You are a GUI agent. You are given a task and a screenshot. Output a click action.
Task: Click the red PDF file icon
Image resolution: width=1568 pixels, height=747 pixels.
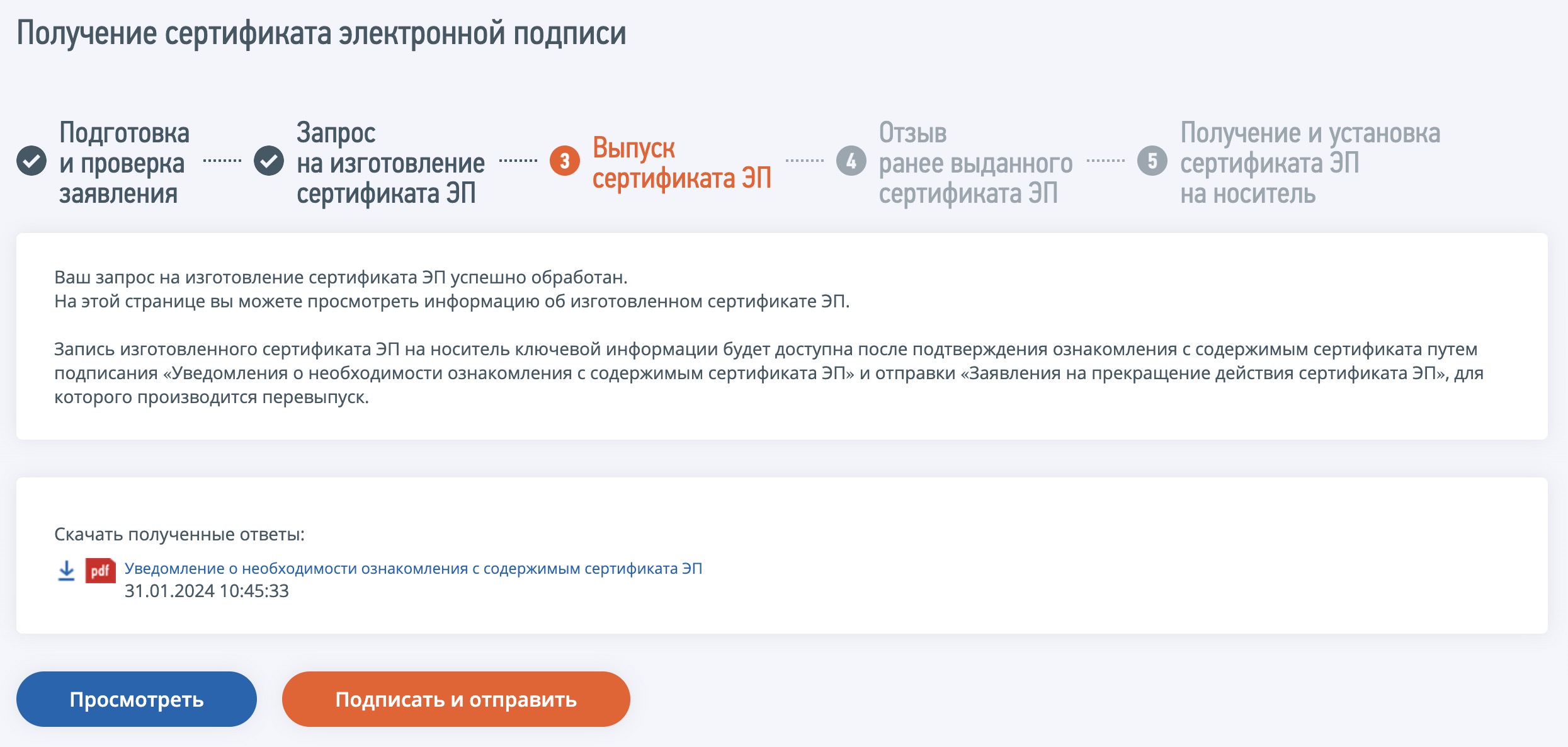coord(100,571)
